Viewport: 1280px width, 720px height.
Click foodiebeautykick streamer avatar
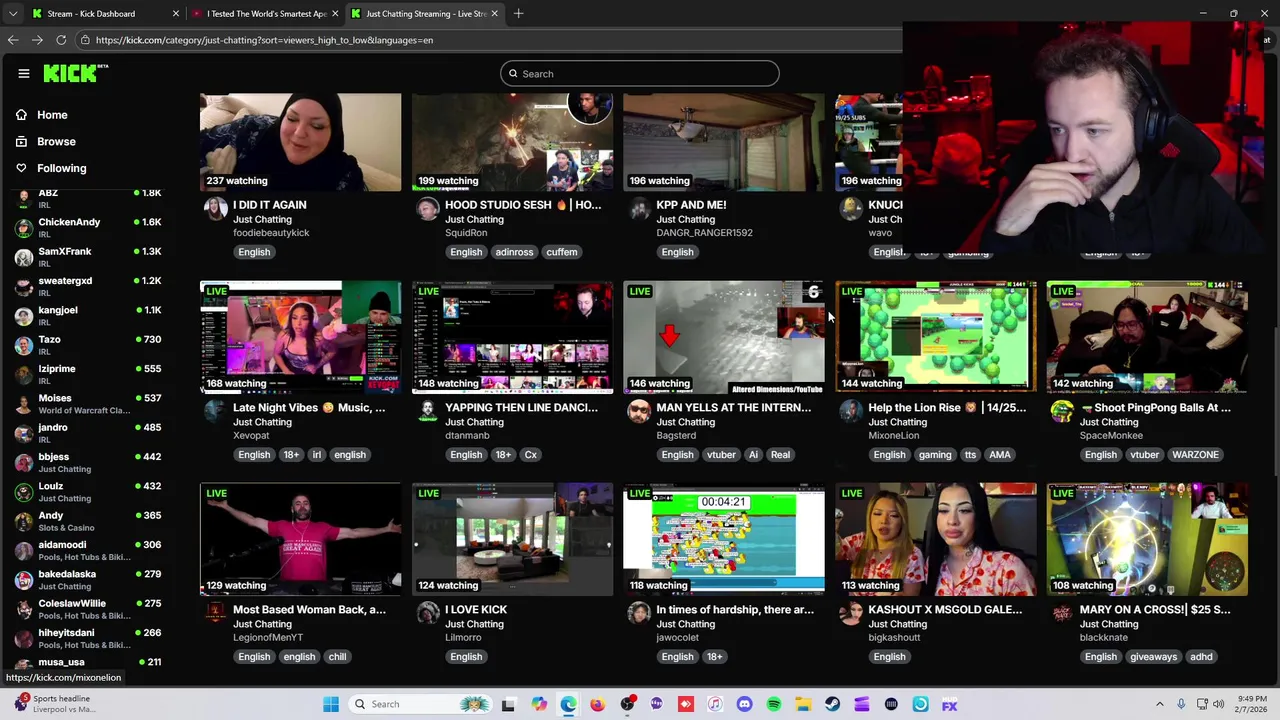215,208
